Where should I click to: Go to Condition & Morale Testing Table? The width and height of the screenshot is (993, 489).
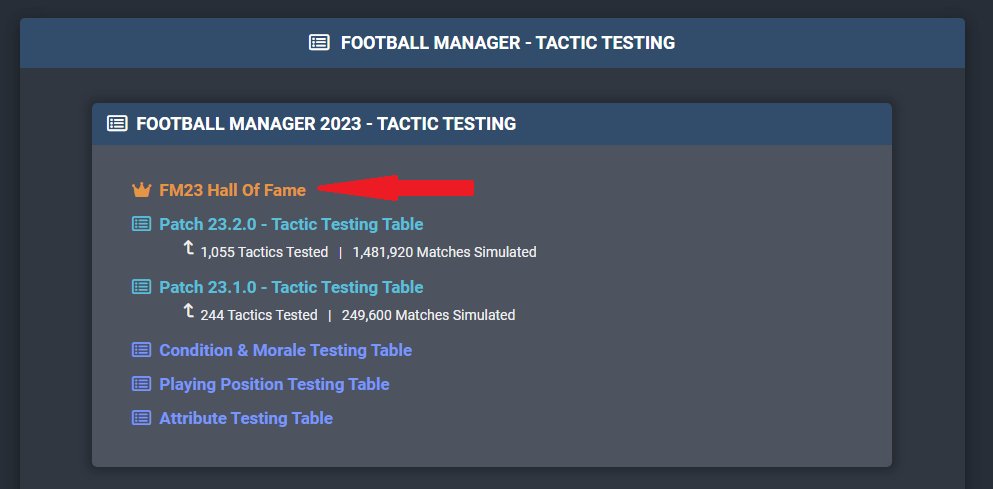[x=285, y=350]
